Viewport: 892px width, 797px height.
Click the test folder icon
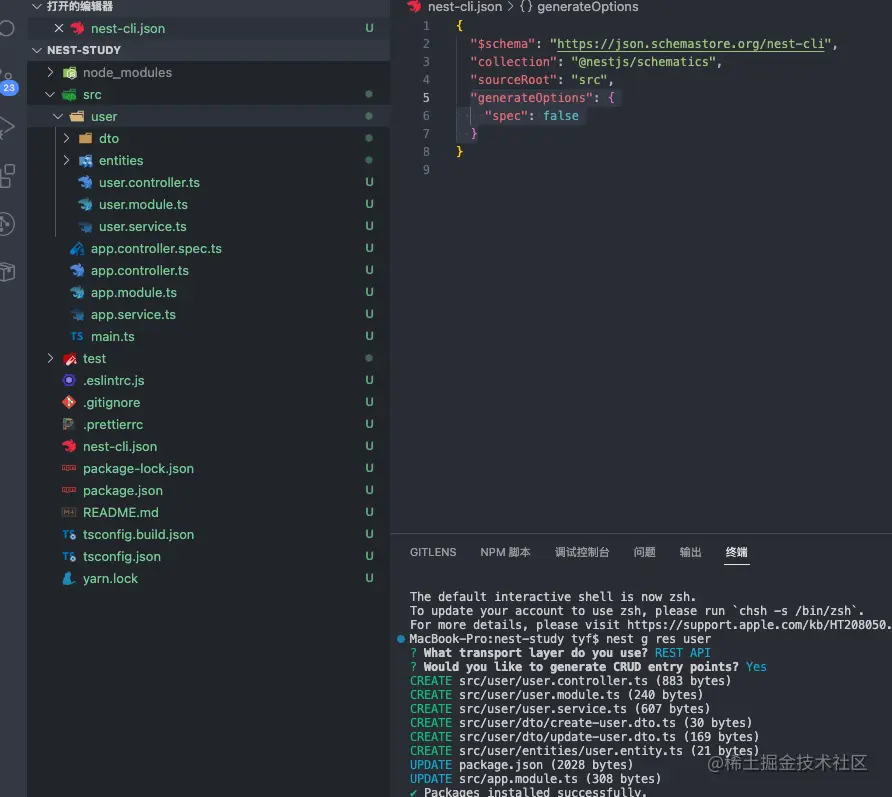[x=70, y=359]
